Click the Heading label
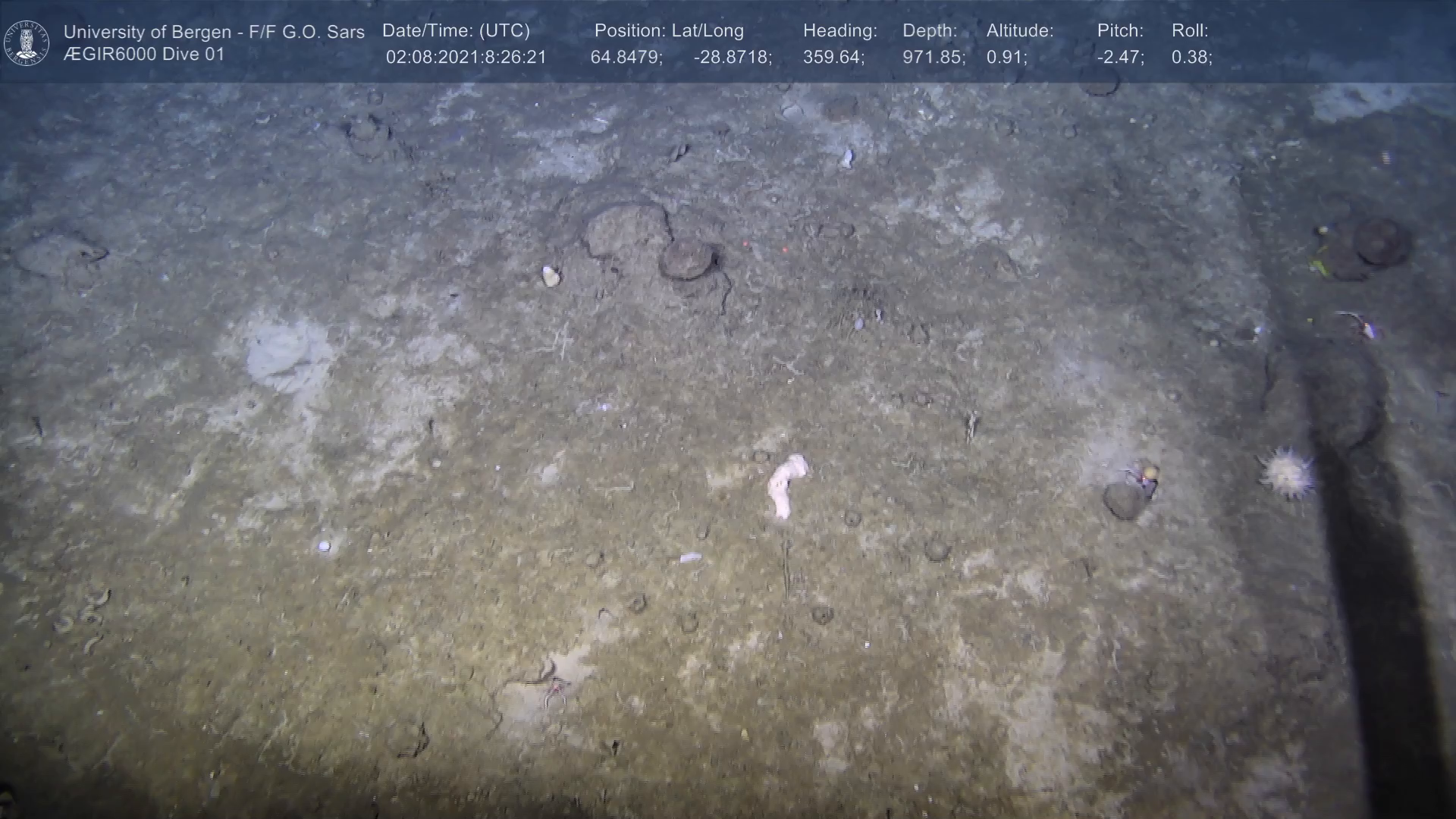Viewport: 1456px width, 819px height. point(839,31)
